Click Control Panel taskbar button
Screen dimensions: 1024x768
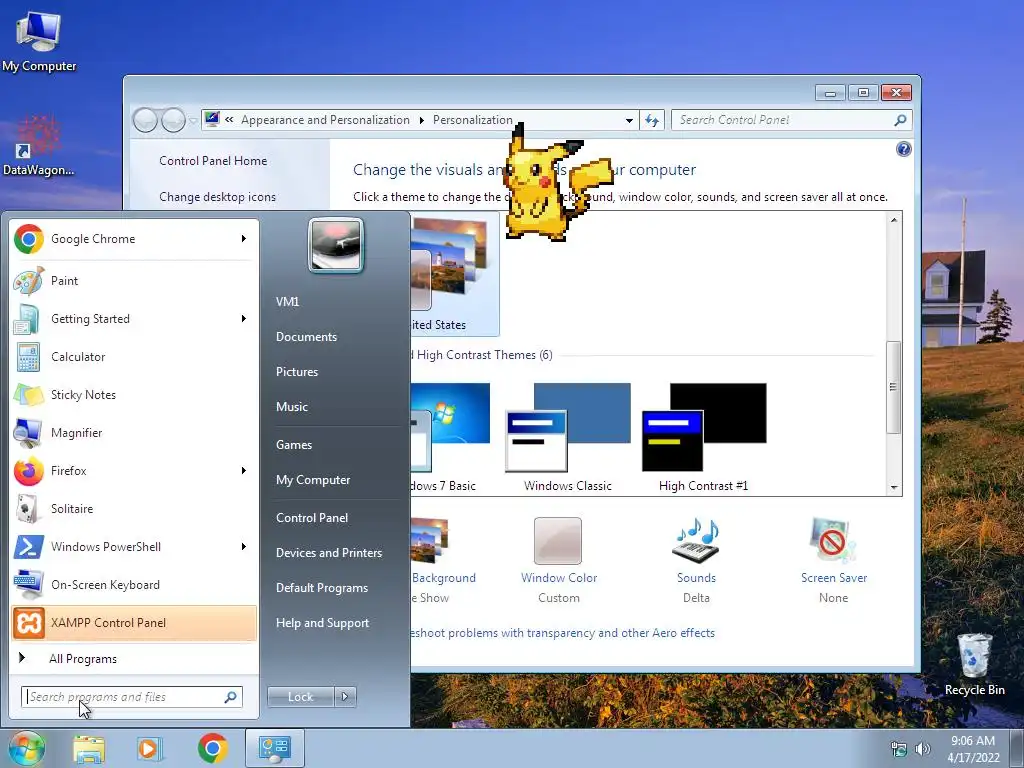pyautogui.click(x=275, y=748)
